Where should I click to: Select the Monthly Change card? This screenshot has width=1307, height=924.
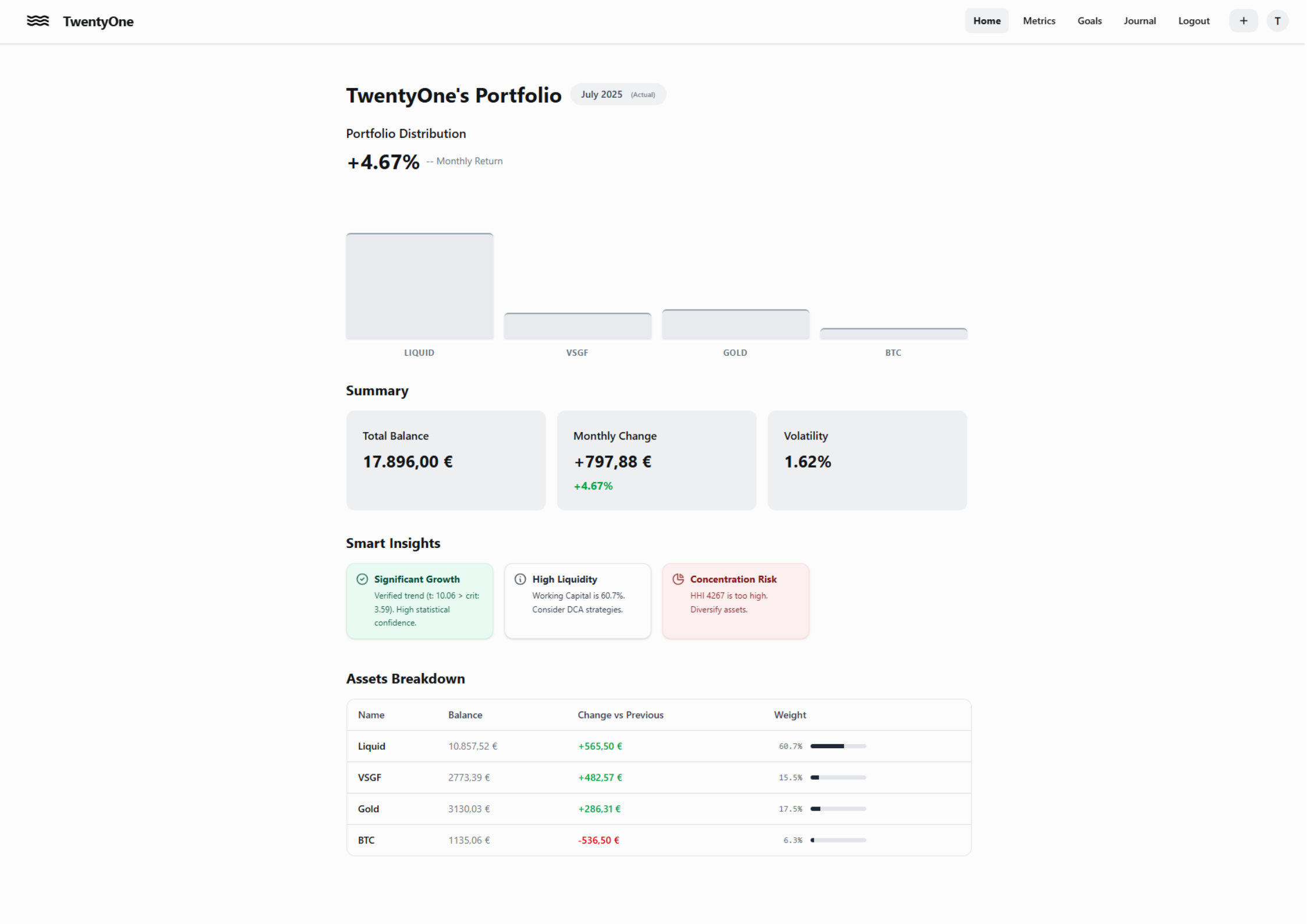tap(656, 461)
